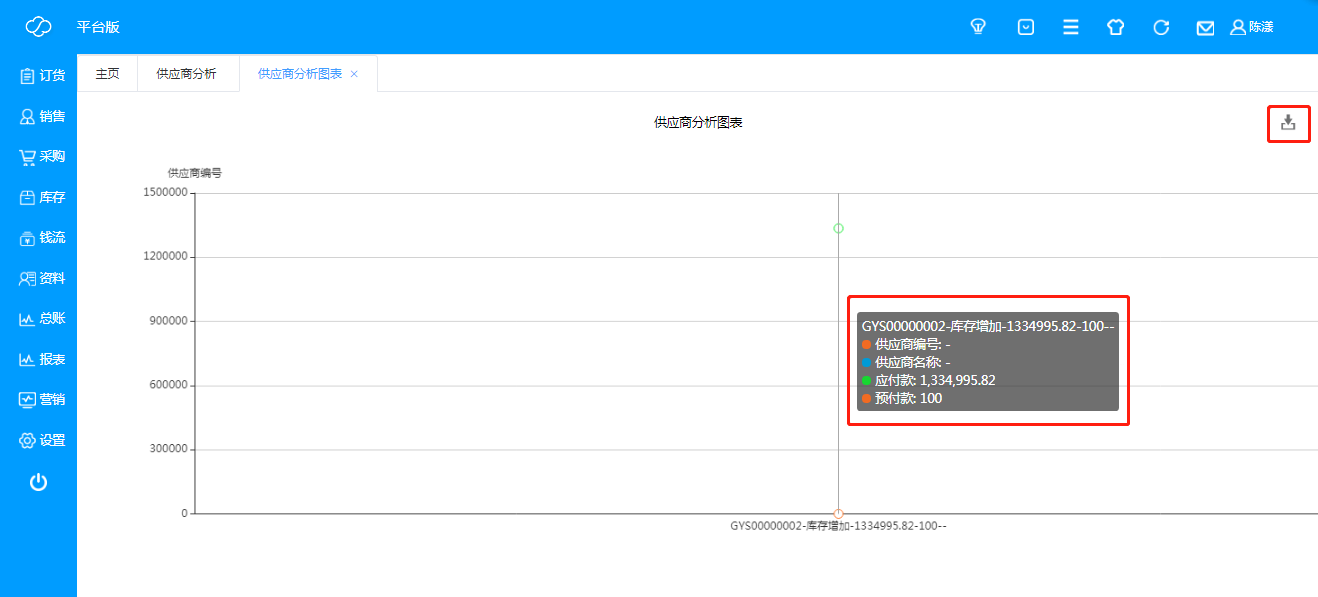The image size is (1318, 597).
Task: Switch to the 主页 tab
Action: (x=107, y=74)
